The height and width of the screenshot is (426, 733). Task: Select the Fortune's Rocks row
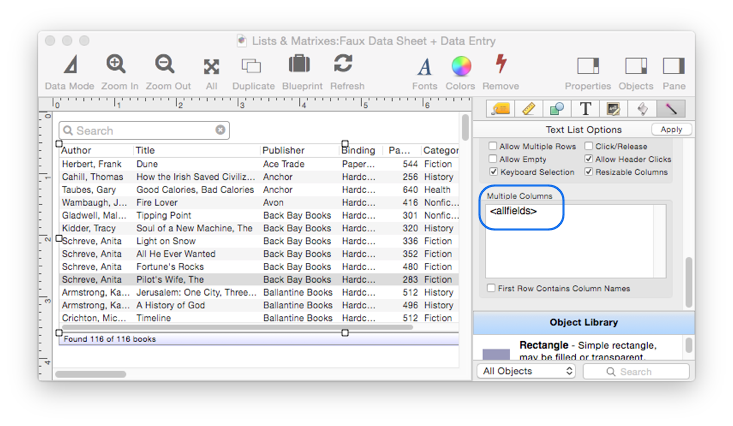(259, 267)
